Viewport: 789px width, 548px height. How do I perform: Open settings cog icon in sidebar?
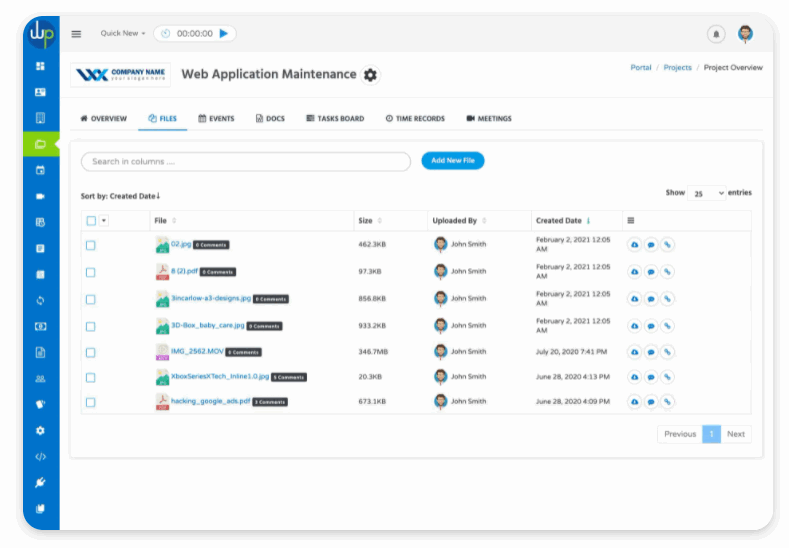40,430
